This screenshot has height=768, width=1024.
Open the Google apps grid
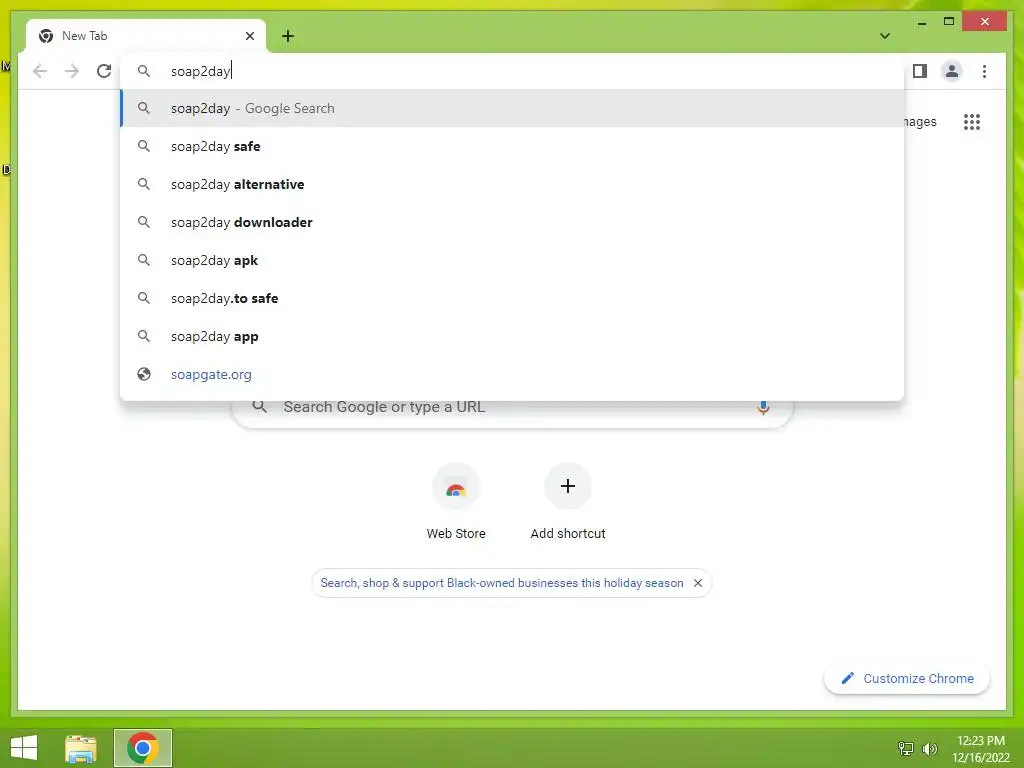pyautogui.click(x=972, y=122)
